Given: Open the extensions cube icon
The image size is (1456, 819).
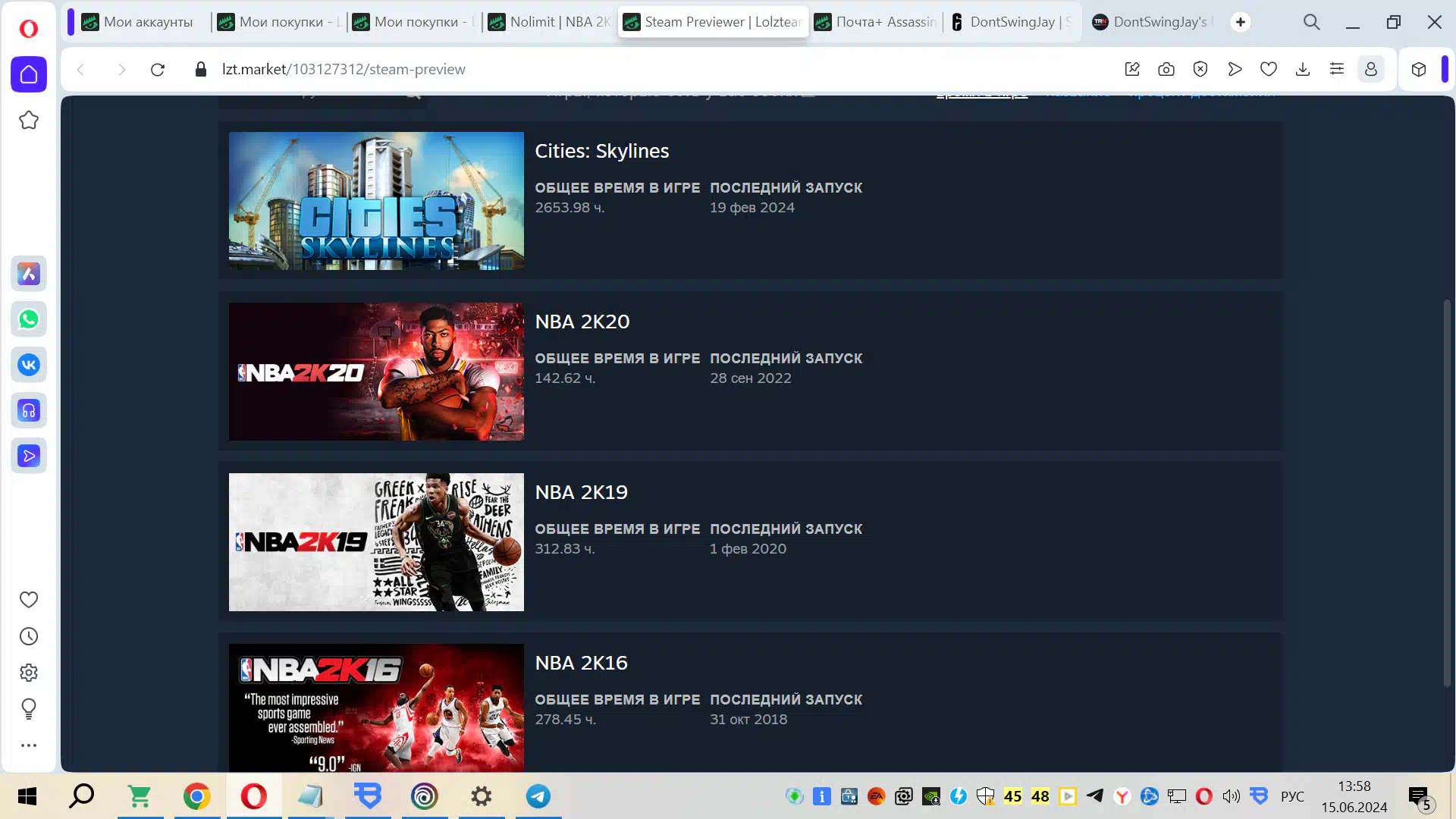Looking at the screenshot, I should (x=1419, y=70).
